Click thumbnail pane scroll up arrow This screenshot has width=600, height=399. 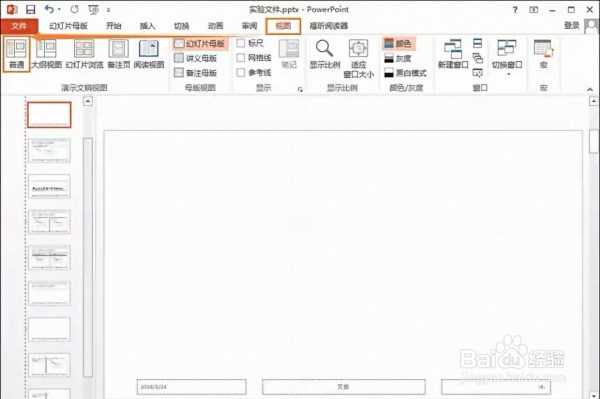(x=88, y=101)
